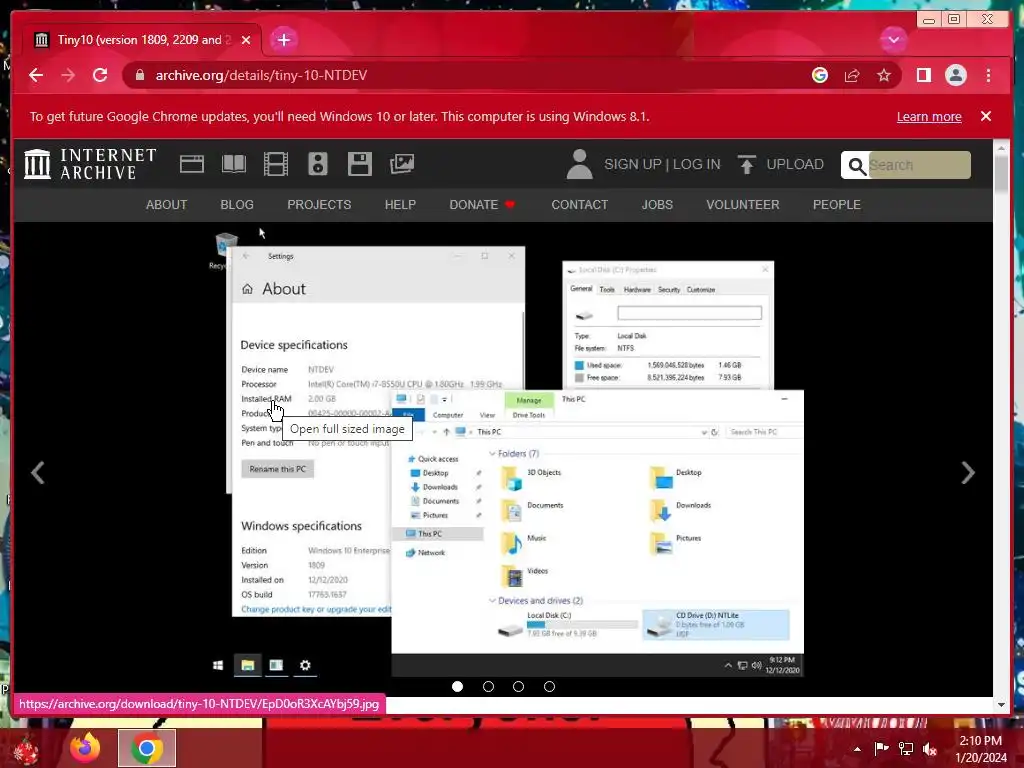Open the Web archive icon
This screenshot has height=768, width=1024.
[192, 164]
